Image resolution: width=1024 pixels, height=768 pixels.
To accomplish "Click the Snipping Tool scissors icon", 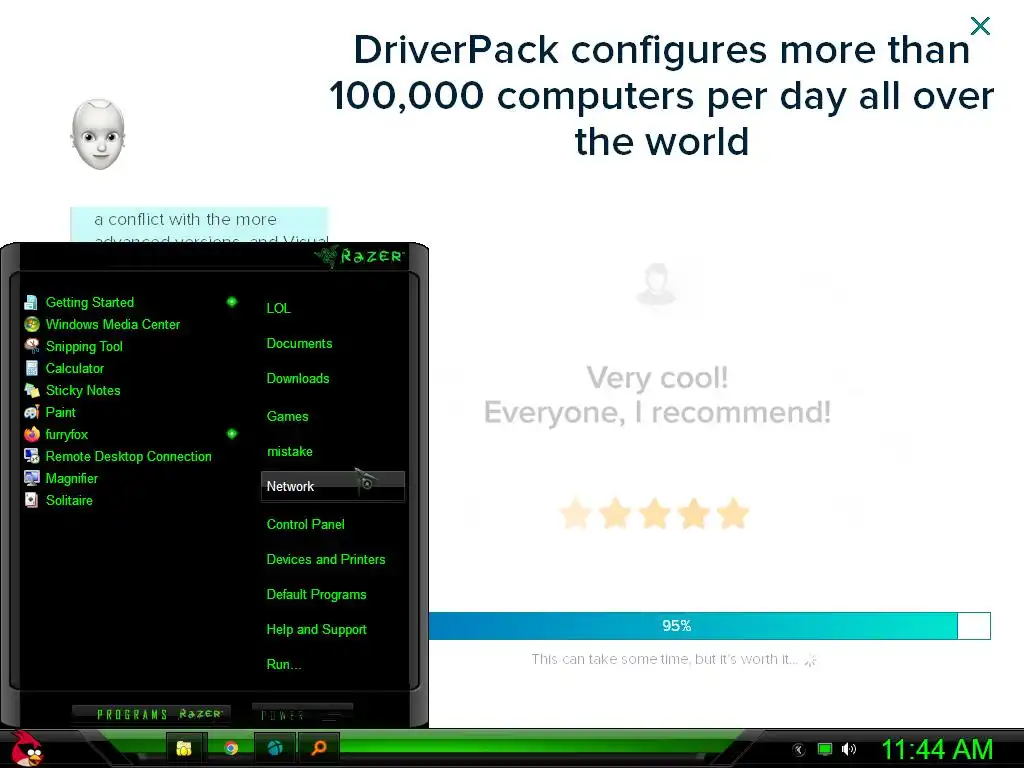I will [31, 346].
